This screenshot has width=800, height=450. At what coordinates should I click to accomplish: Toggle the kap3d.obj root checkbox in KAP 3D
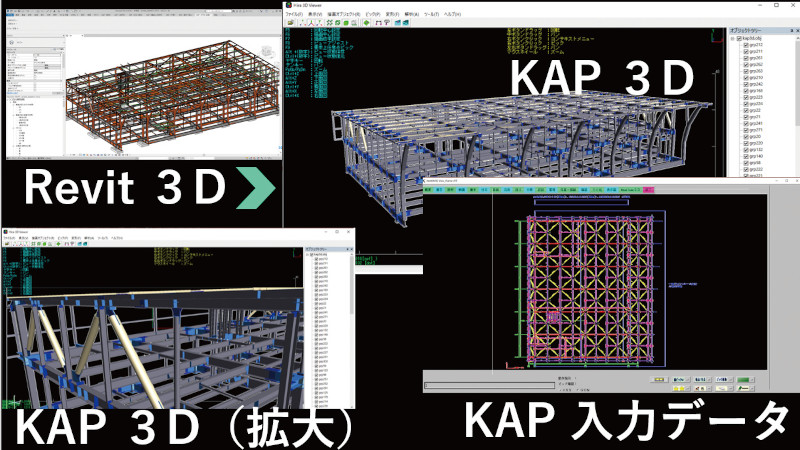(x=739, y=38)
